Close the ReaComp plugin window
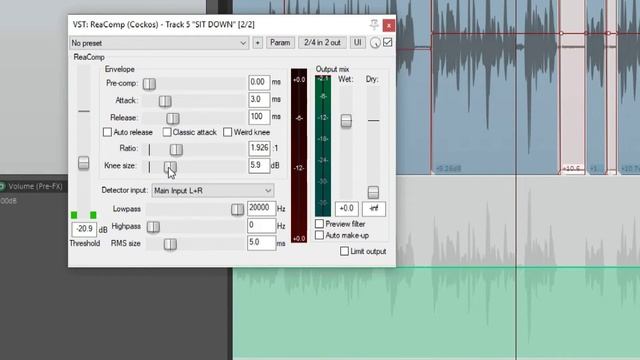This screenshot has width=640, height=360. [389, 25]
